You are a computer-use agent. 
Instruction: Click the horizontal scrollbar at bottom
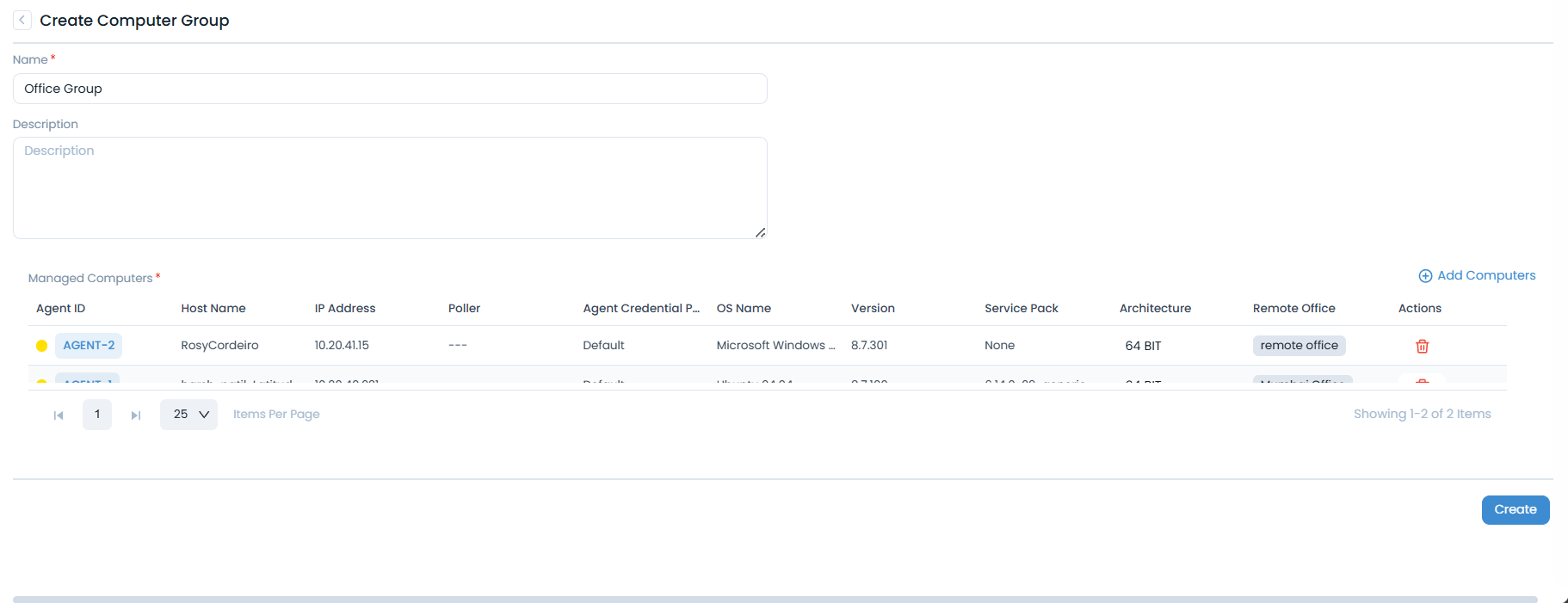click(775, 599)
